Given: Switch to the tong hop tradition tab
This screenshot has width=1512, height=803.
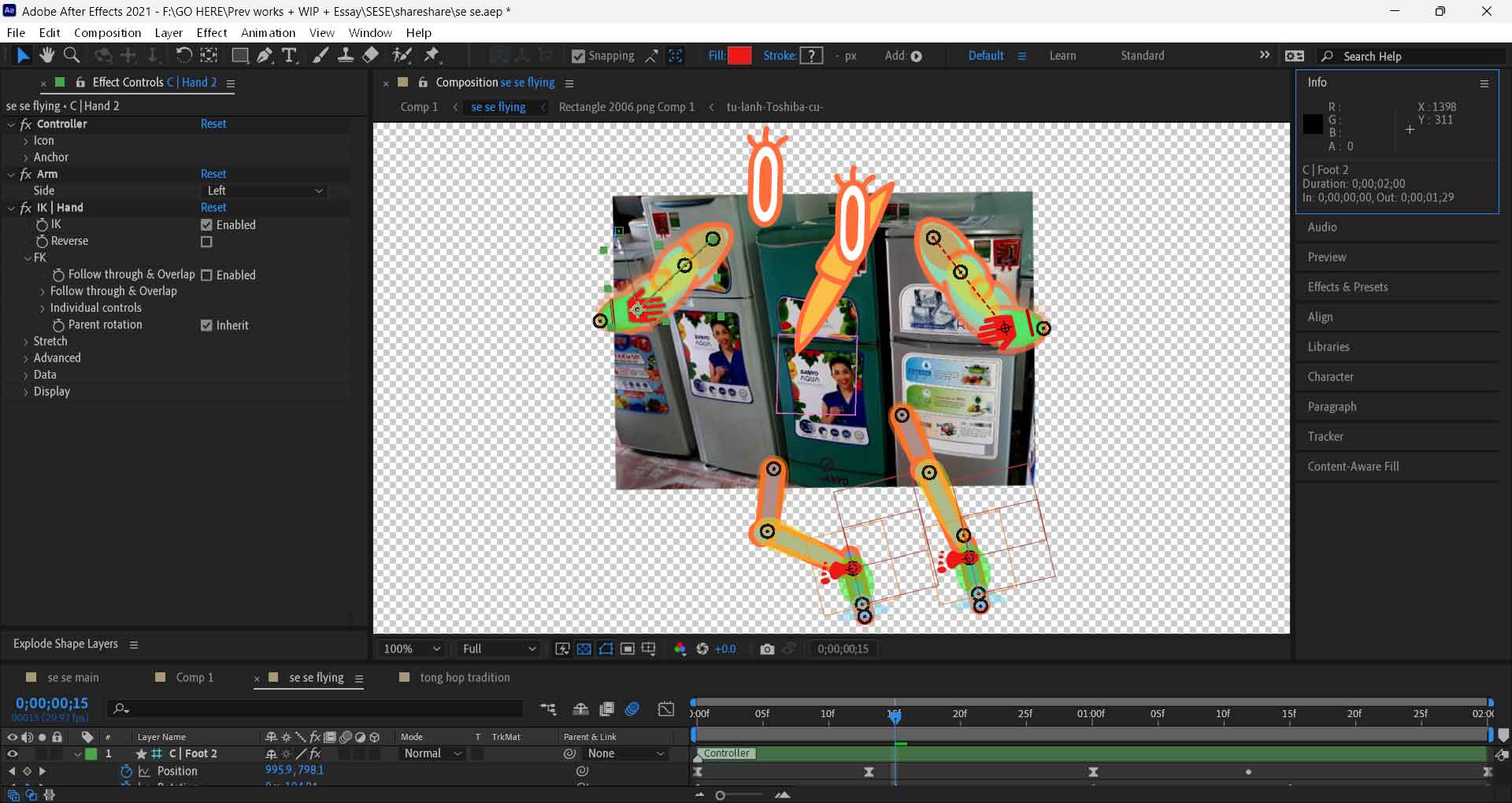Looking at the screenshot, I should pos(465,677).
